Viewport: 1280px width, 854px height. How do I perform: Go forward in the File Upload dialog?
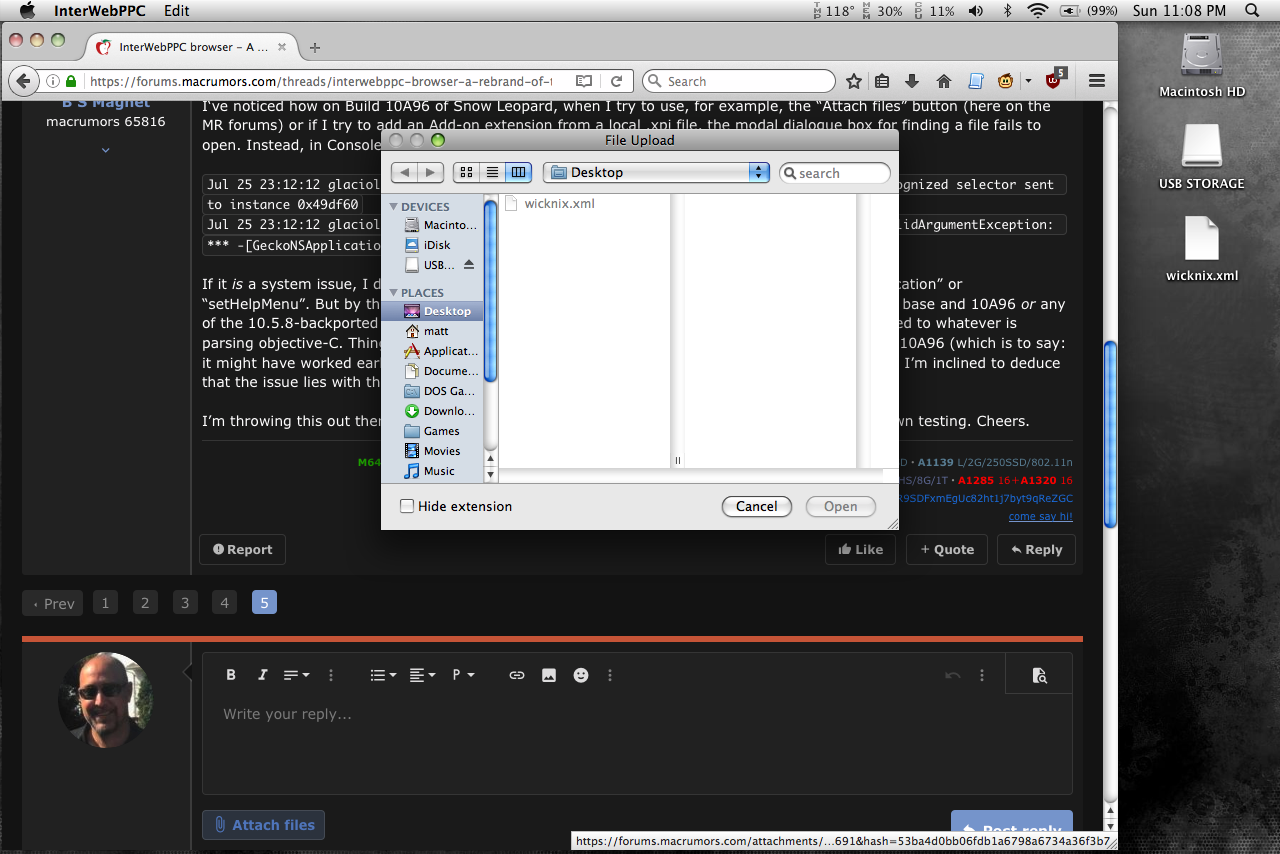430,172
